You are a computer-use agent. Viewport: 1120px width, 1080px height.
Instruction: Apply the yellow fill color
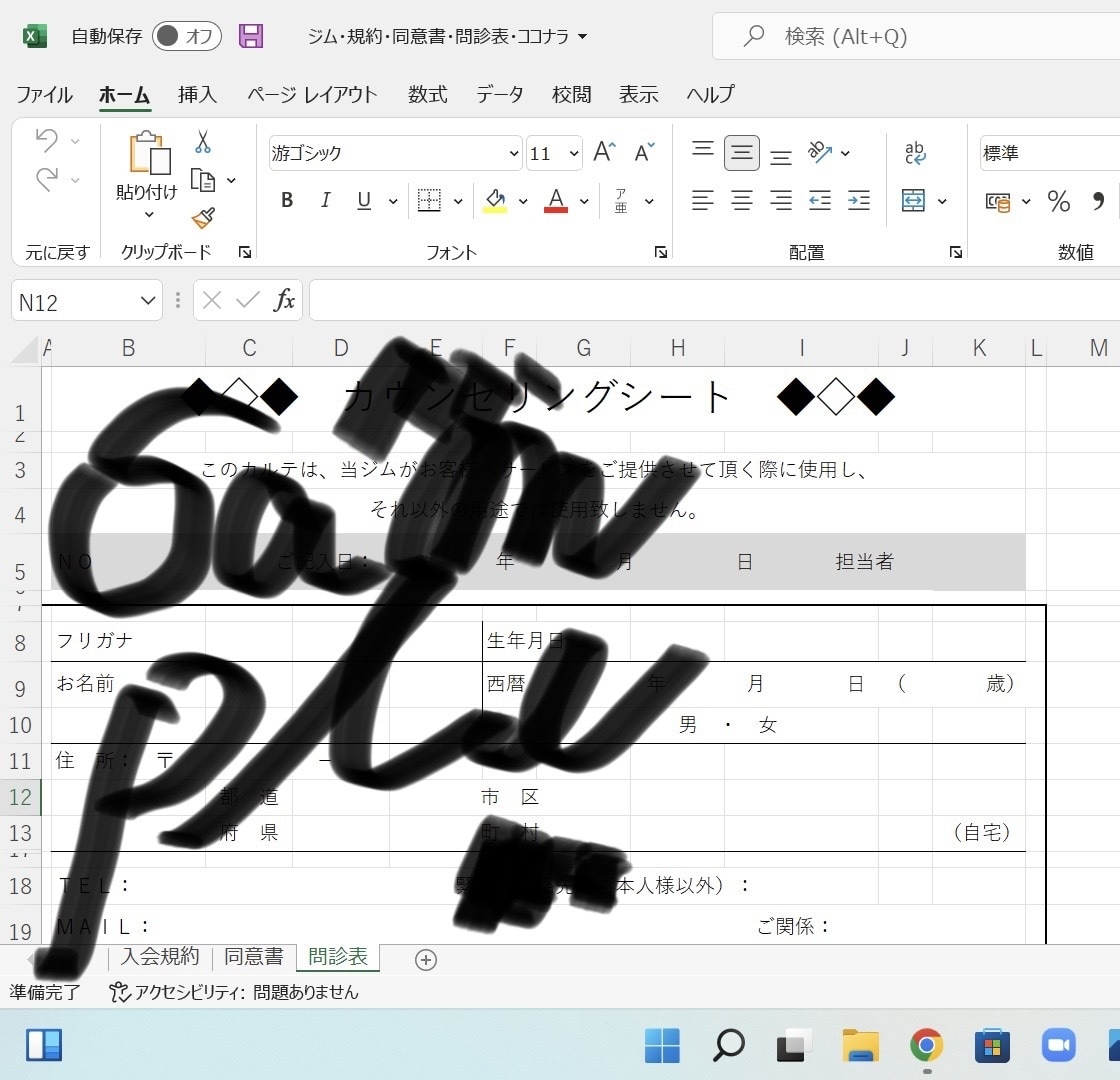(x=495, y=201)
